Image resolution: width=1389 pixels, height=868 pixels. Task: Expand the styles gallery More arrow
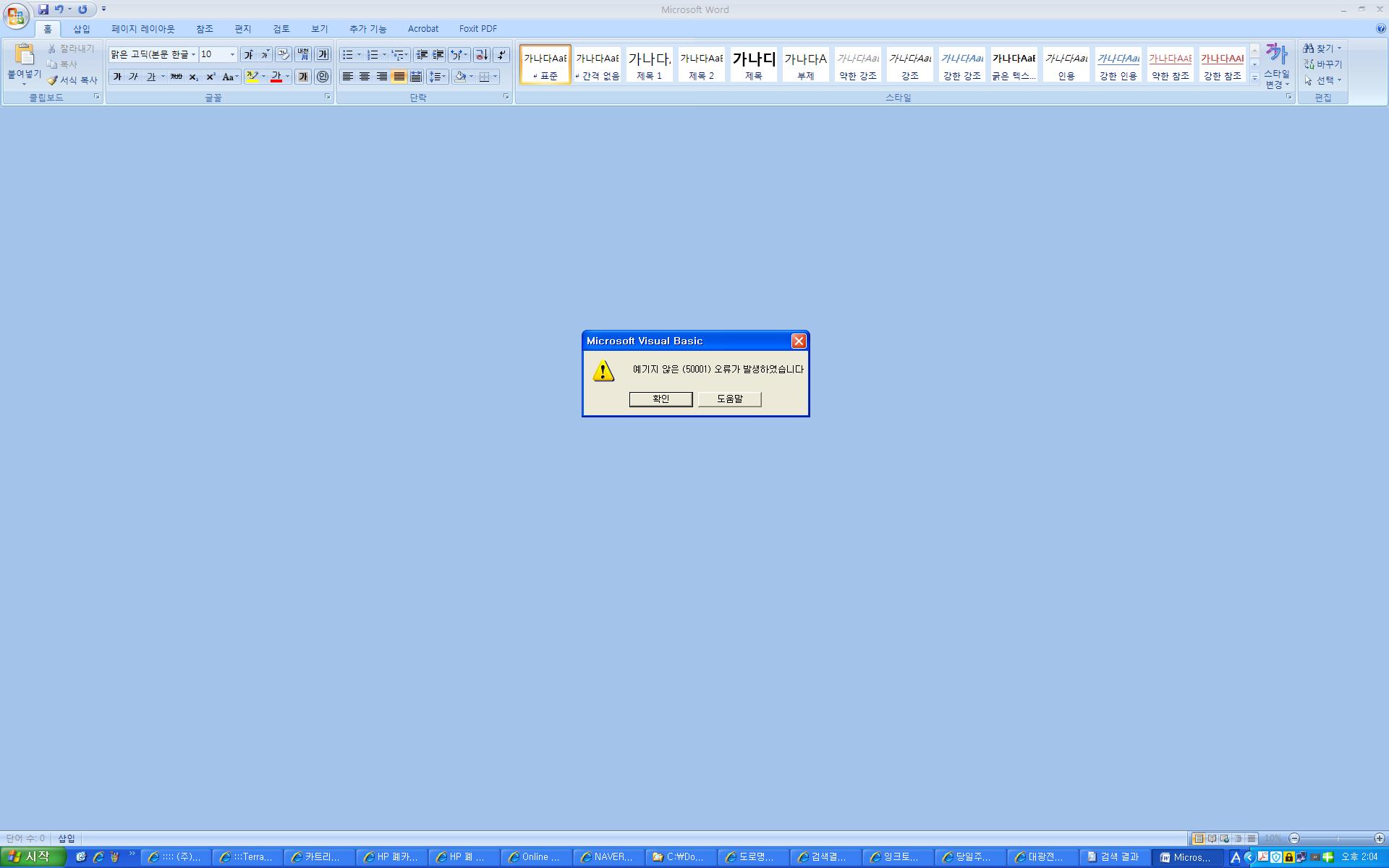click(x=1254, y=77)
